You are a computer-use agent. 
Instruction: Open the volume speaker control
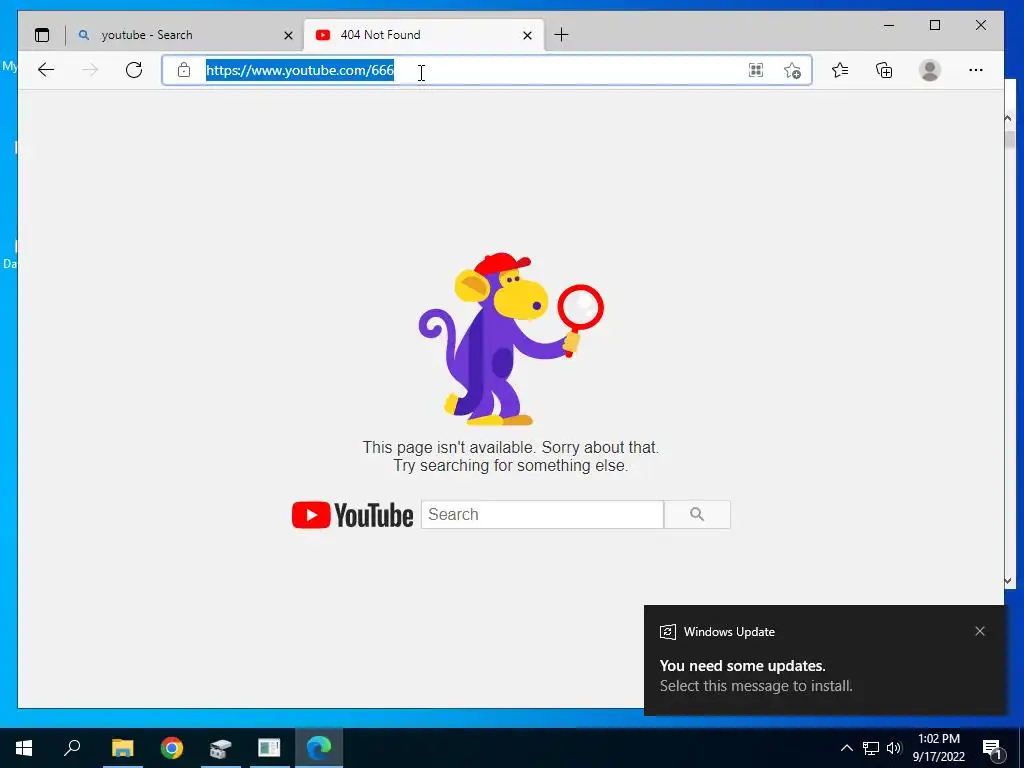point(894,748)
